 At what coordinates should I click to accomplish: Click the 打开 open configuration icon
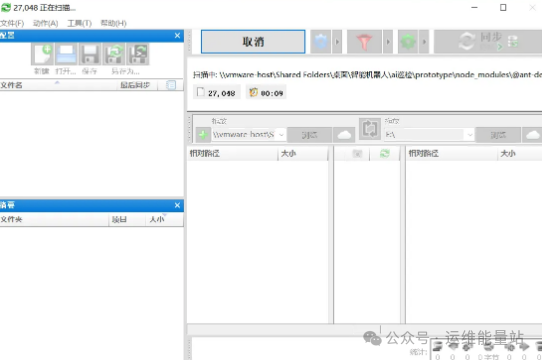(66, 54)
